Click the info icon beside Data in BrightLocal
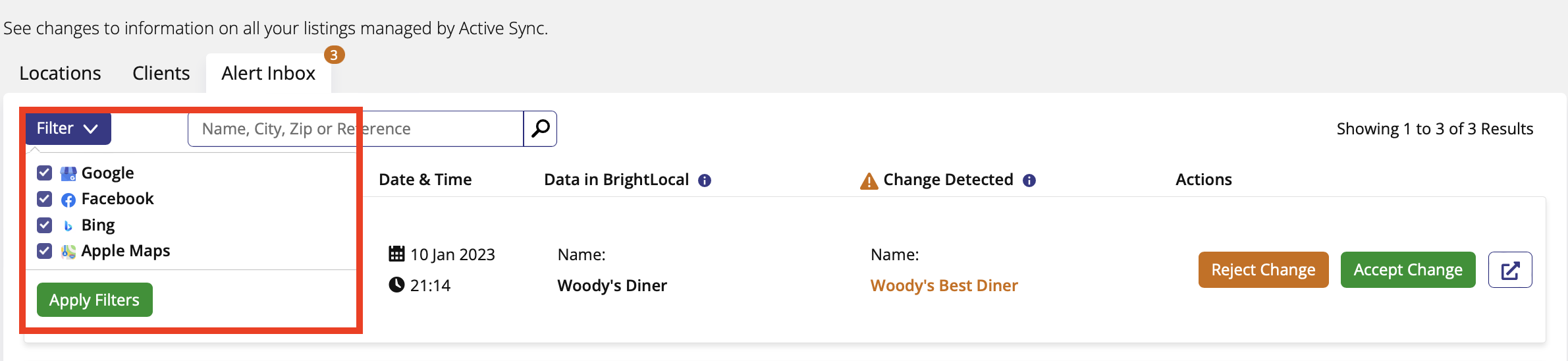This screenshot has height=361, width=1568. [705, 180]
